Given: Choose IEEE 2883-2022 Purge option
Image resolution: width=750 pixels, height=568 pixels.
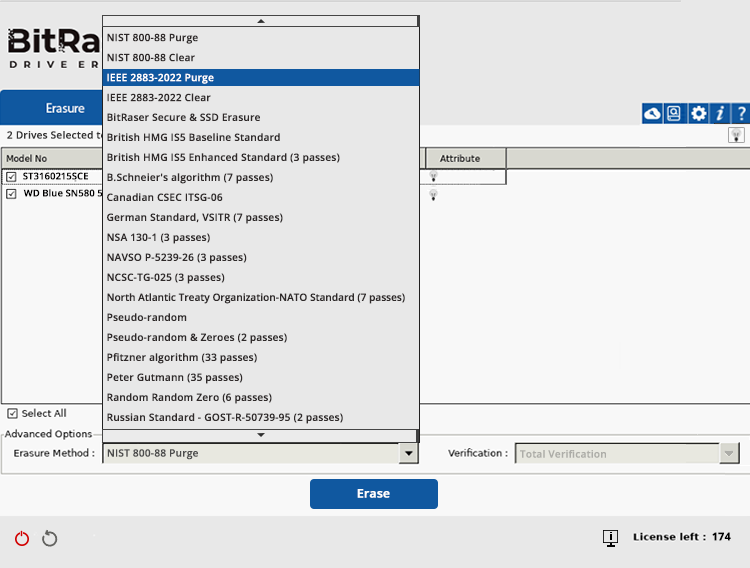Looking at the screenshot, I should tap(160, 77).
